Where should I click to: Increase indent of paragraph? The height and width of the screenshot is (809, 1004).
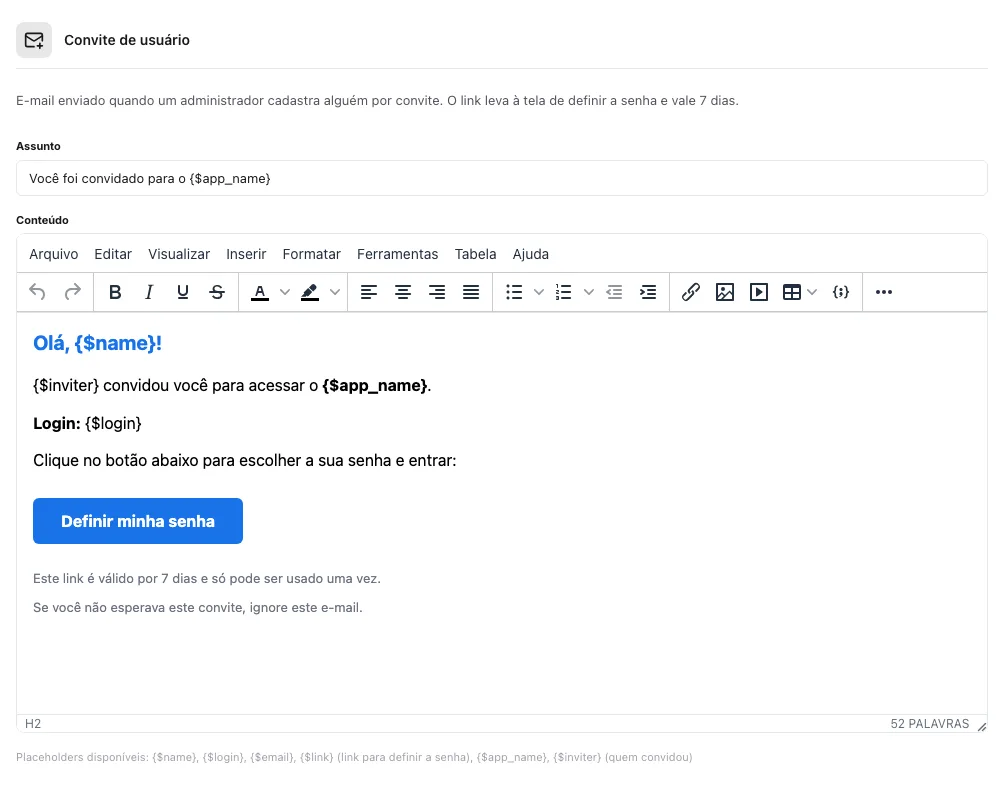[x=648, y=292]
